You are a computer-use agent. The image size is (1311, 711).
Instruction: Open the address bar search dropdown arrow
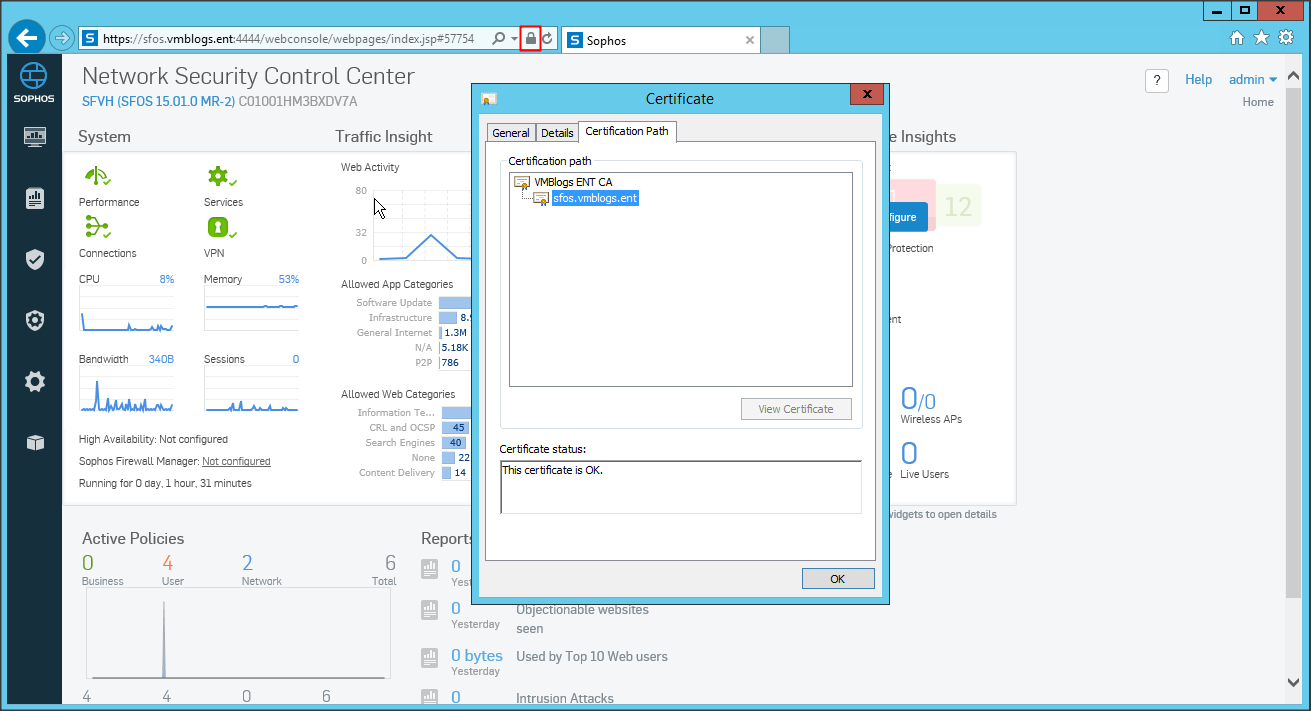pos(514,39)
